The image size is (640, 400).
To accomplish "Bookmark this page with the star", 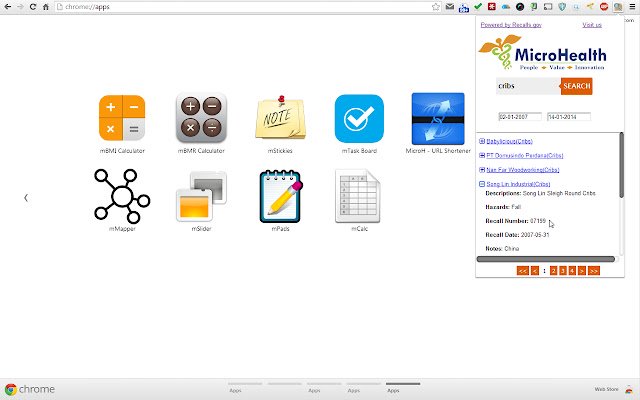I will coord(436,7).
